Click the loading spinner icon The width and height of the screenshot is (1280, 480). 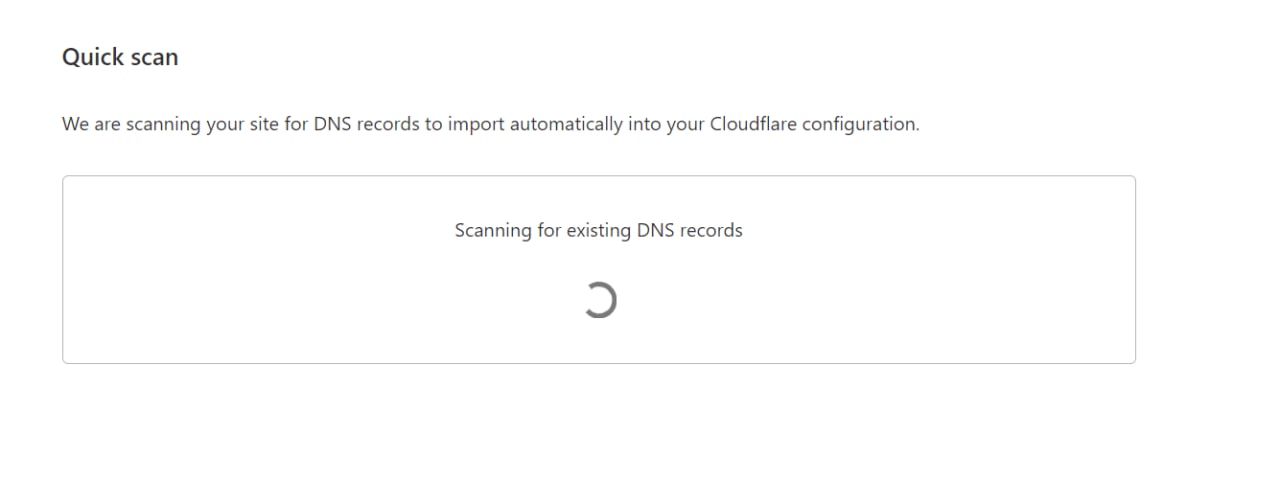(599, 300)
